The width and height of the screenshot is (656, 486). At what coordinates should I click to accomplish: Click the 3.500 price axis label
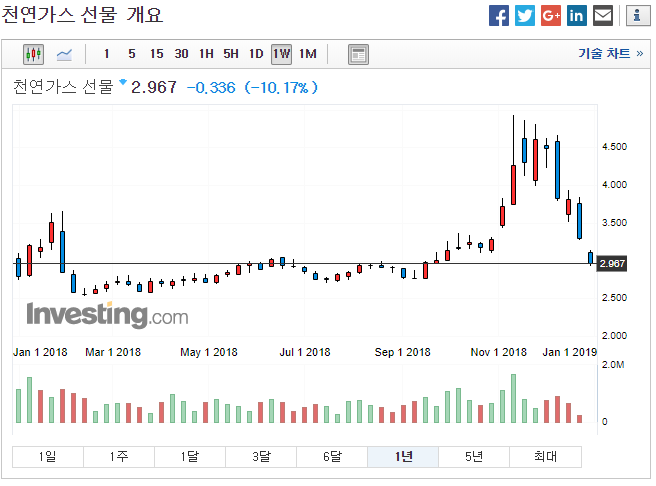(x=614, y=223)
